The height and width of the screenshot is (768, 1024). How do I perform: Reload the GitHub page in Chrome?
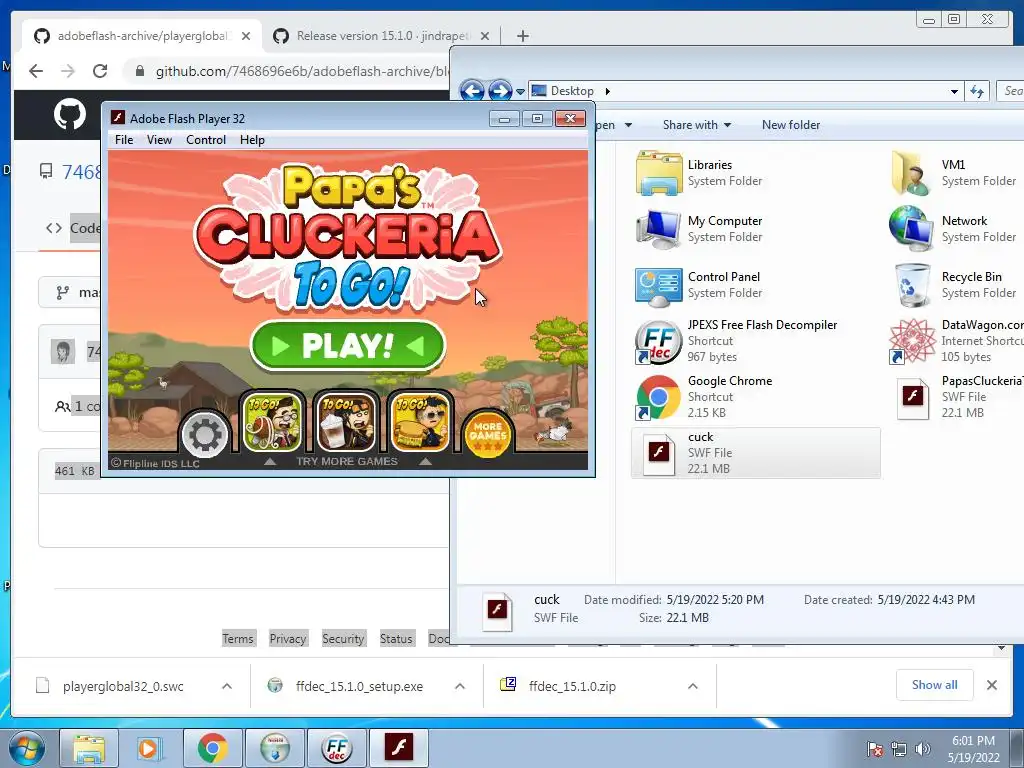pos(100,71)
